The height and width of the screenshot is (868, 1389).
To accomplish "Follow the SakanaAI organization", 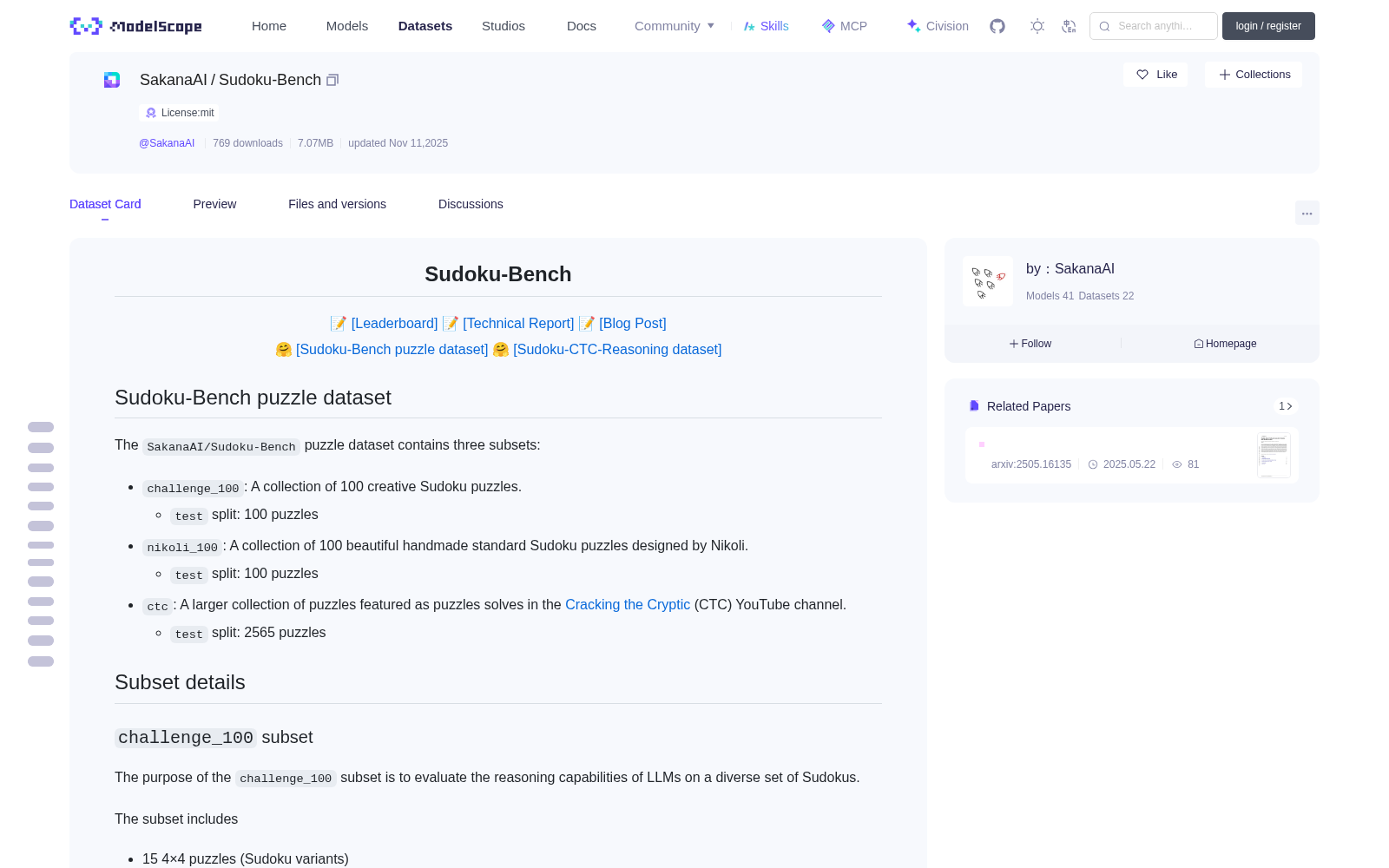I will [1030, 344].
